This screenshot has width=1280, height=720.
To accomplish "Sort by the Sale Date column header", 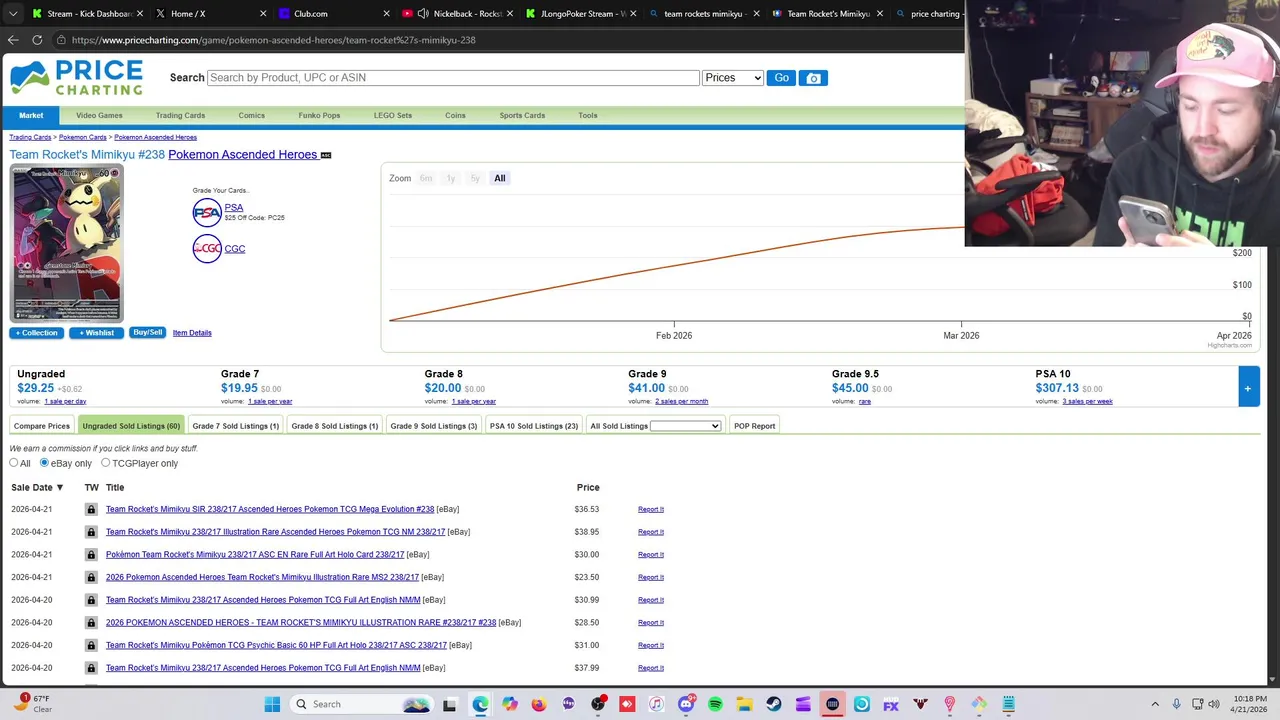I will pos(37,488).
